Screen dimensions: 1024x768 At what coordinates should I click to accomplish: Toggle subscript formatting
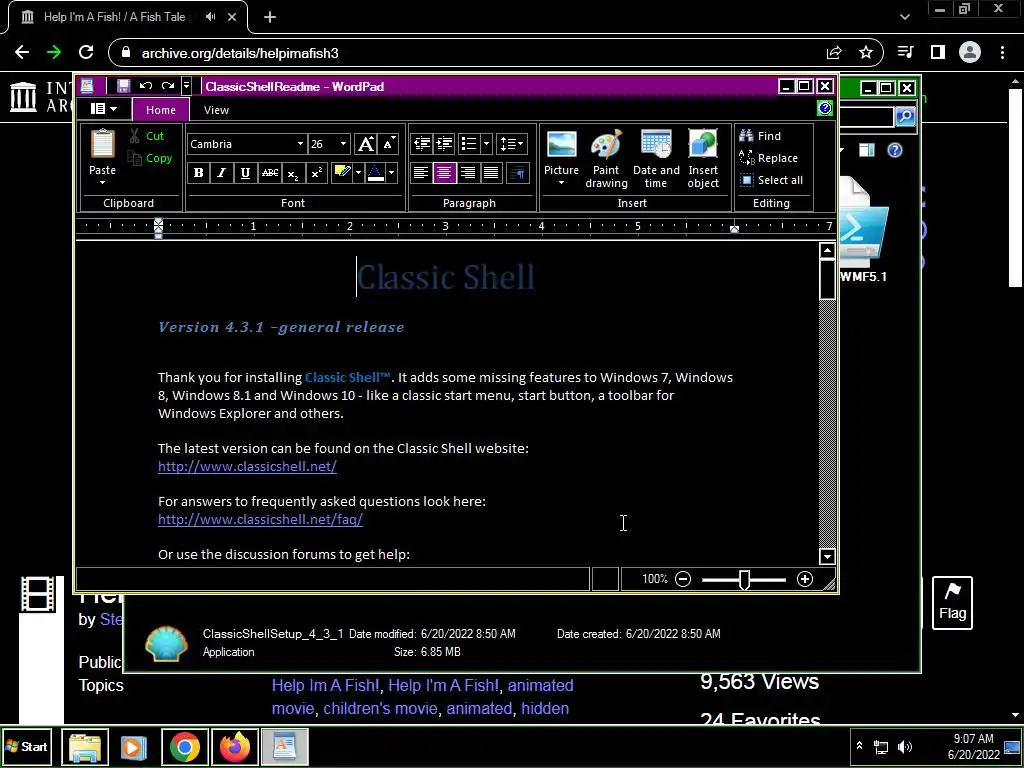coord(293,173)
